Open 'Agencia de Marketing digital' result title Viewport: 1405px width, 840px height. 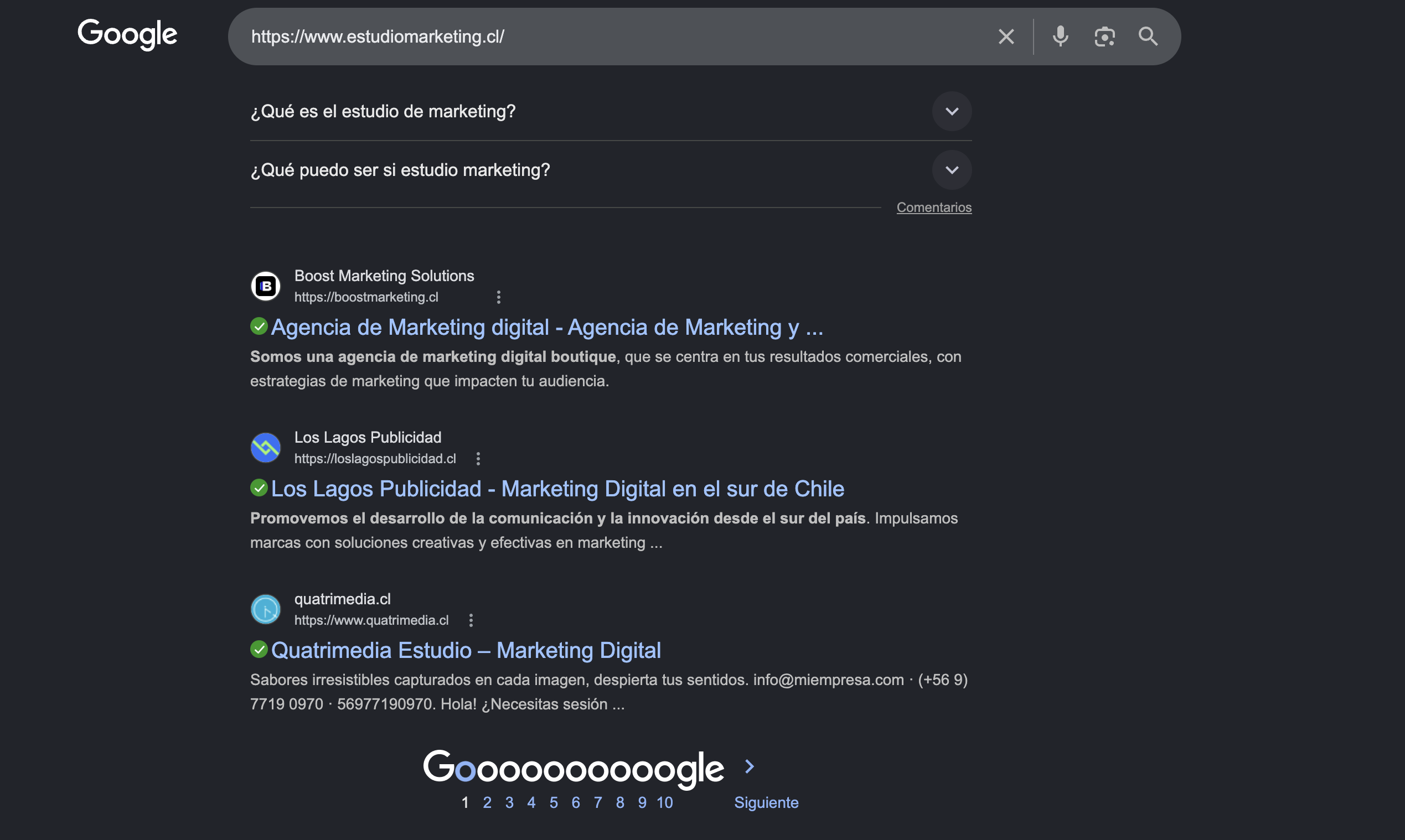pyautogui.click(x=547, y=327)
